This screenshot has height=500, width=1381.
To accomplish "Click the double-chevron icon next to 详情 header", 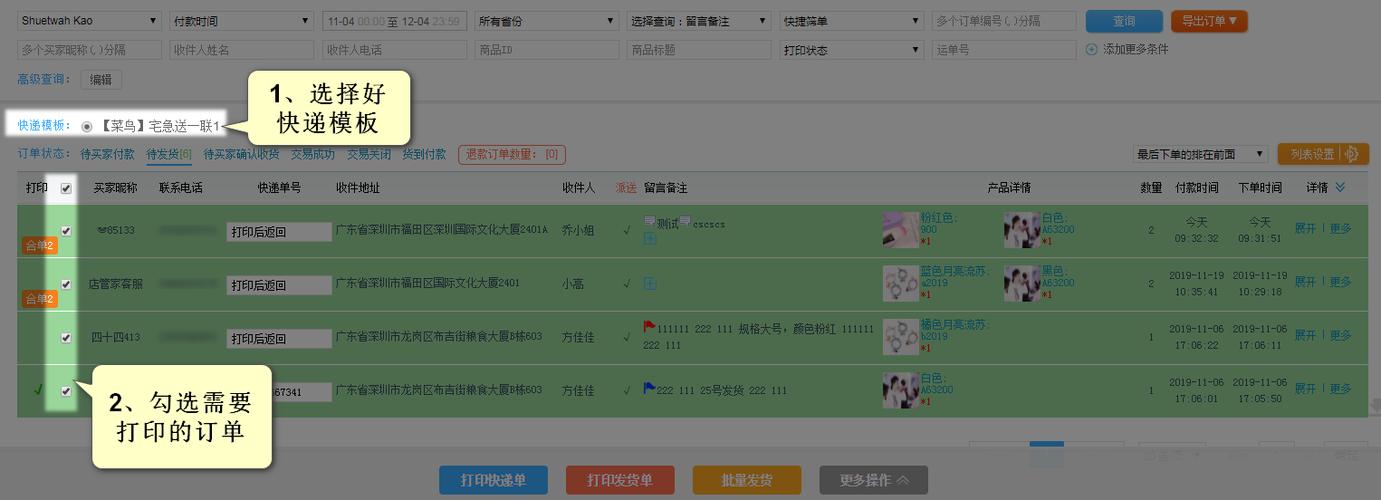I will 1340,187.
